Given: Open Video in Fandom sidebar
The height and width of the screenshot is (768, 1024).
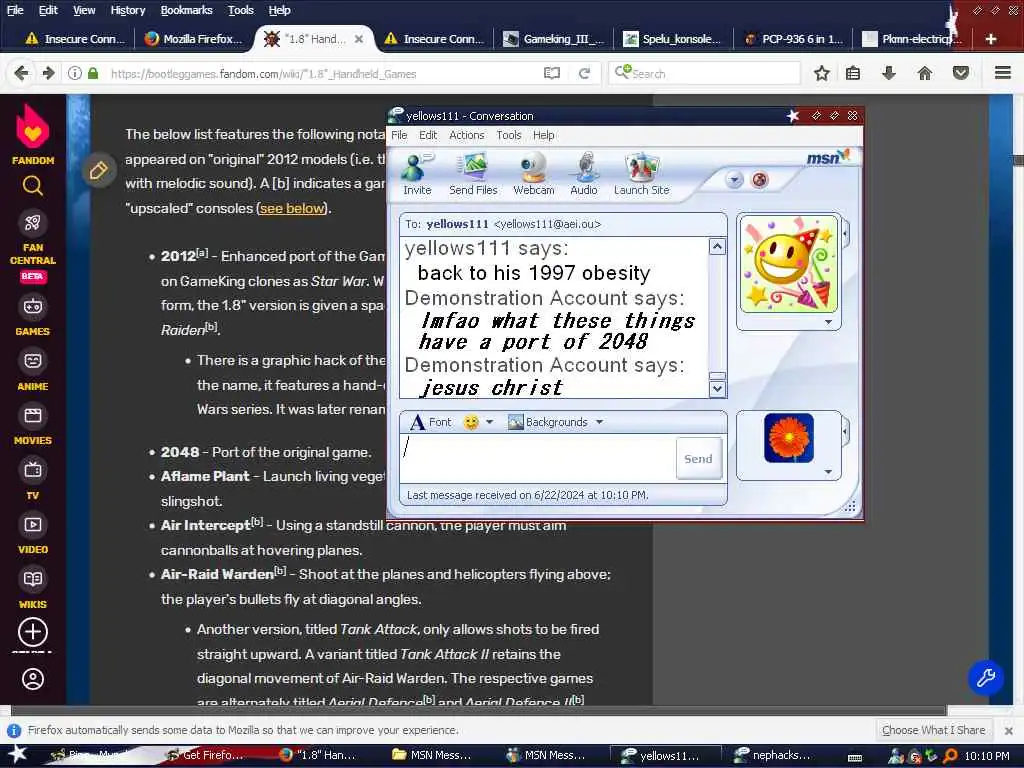Looking at the screenshot, I should pos(33,534).
